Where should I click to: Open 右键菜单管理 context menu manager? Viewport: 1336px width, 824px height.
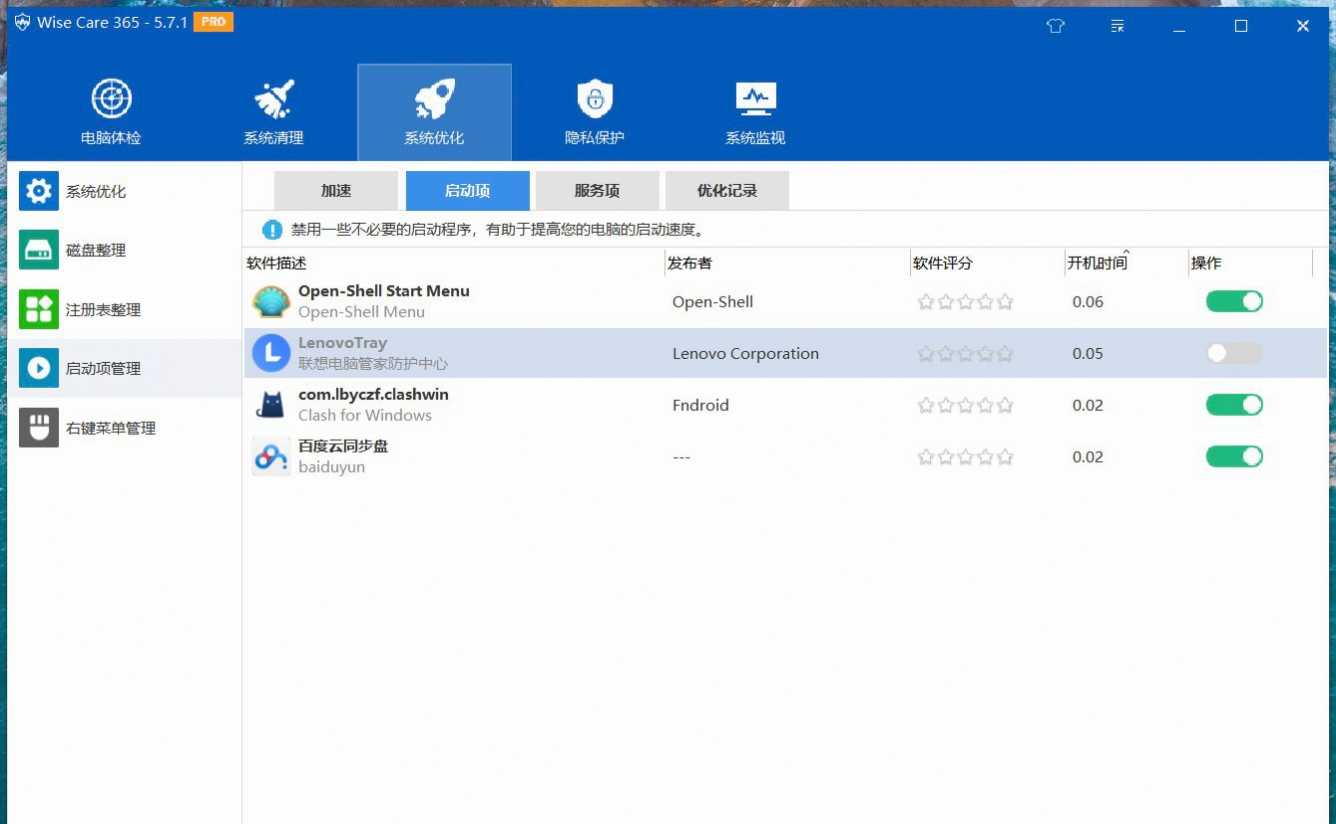tap(124, 428)
